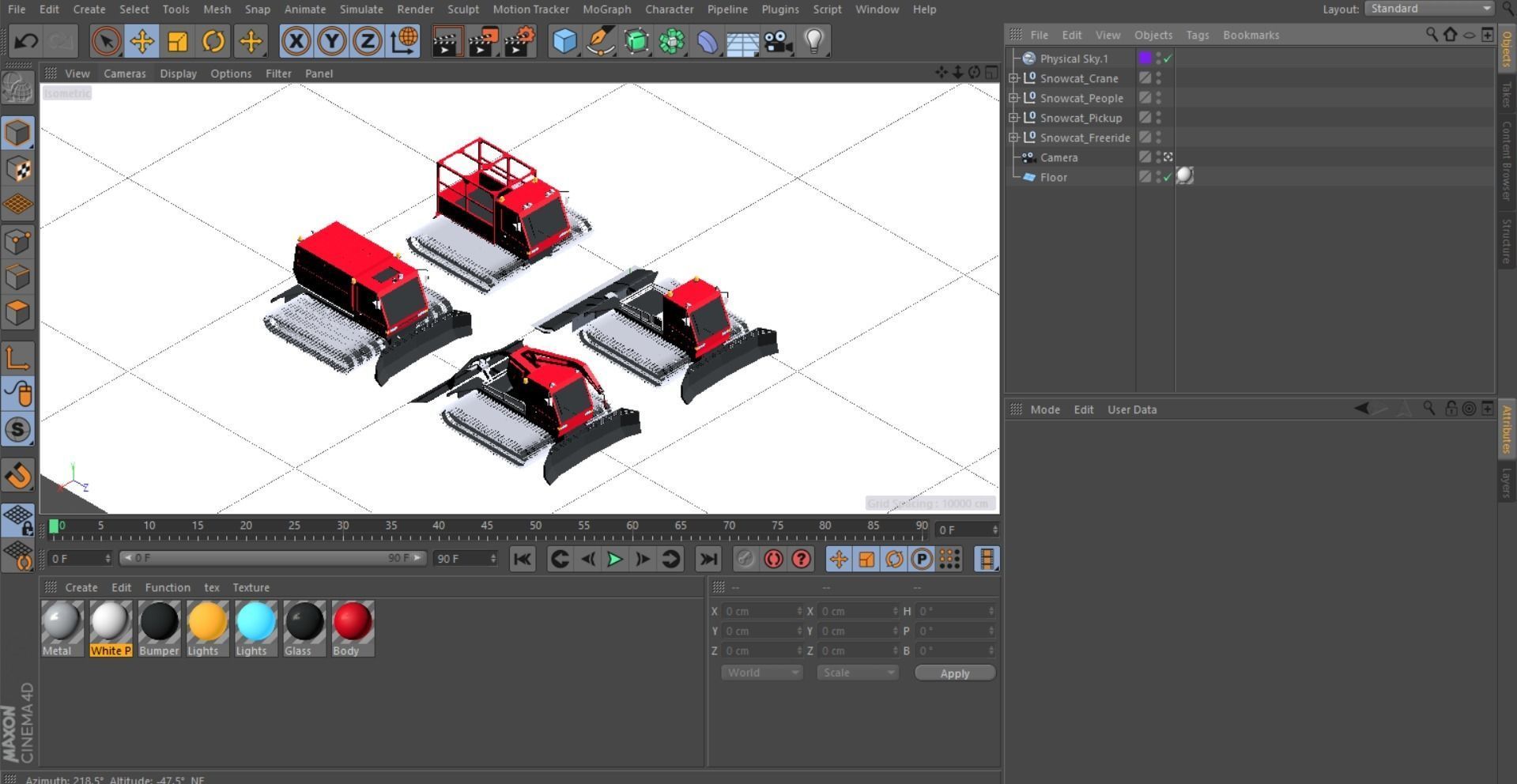Open the Spline Pen tool
This screenshot has width=1517, height=784.
tap(601, 41)
